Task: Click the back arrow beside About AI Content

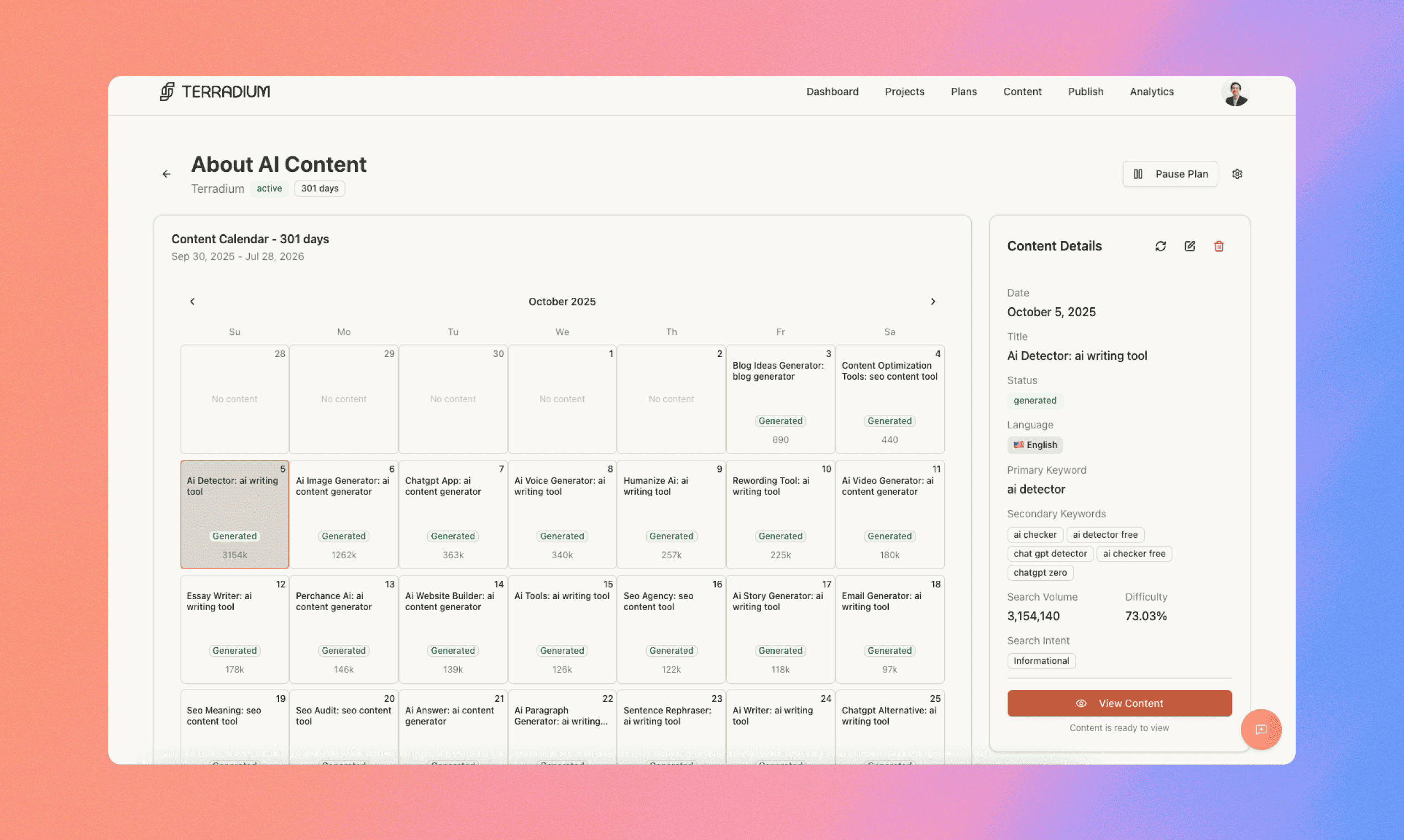Action: (x=166, y=174)
